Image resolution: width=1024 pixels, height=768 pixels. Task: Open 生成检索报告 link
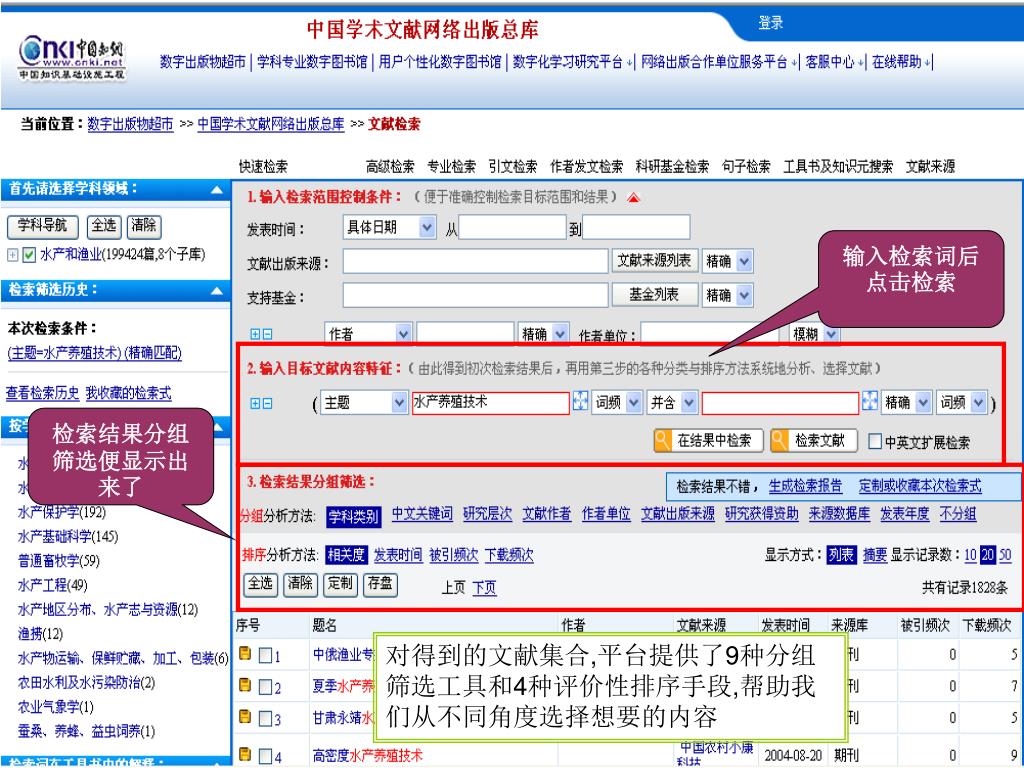805,486
